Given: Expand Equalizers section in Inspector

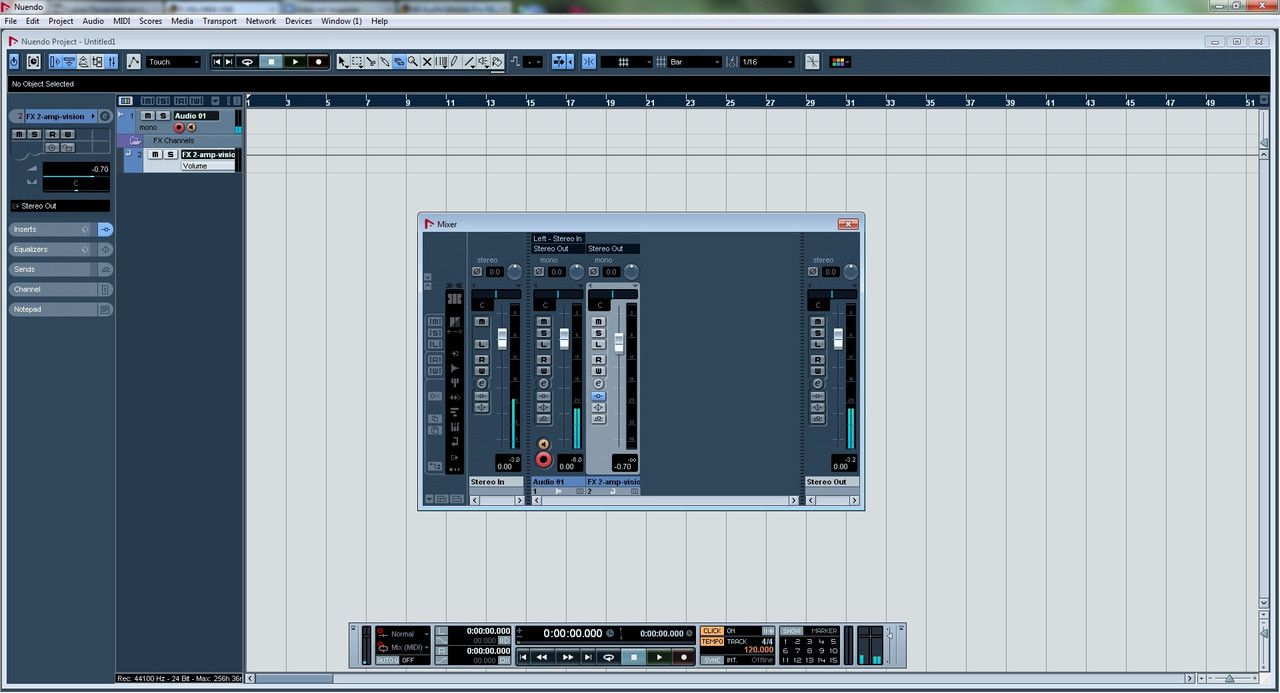Looking at the screenshot, I should (x=53, y=250).
